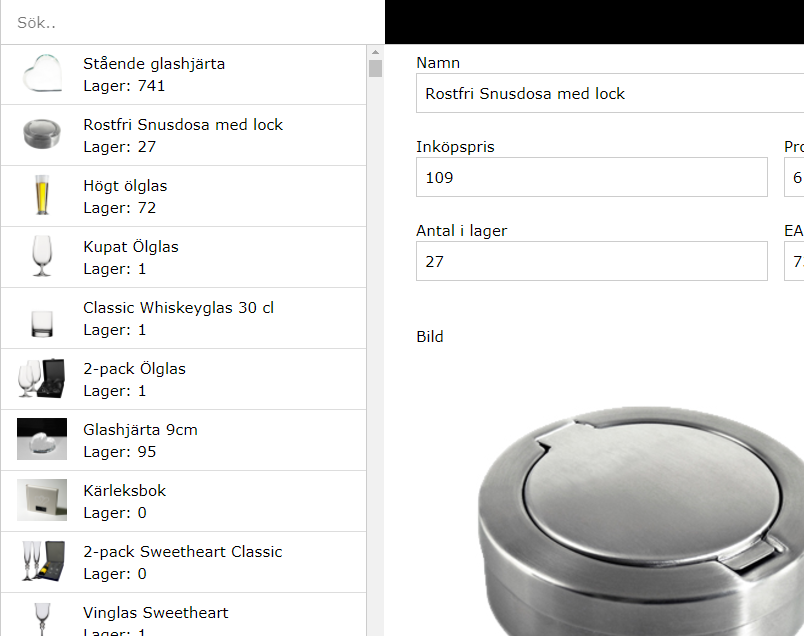Image resolution: width=804 pixels, height=636 pixels.
Task: Focus the Antal i lager field
Action: click(592, 262)
